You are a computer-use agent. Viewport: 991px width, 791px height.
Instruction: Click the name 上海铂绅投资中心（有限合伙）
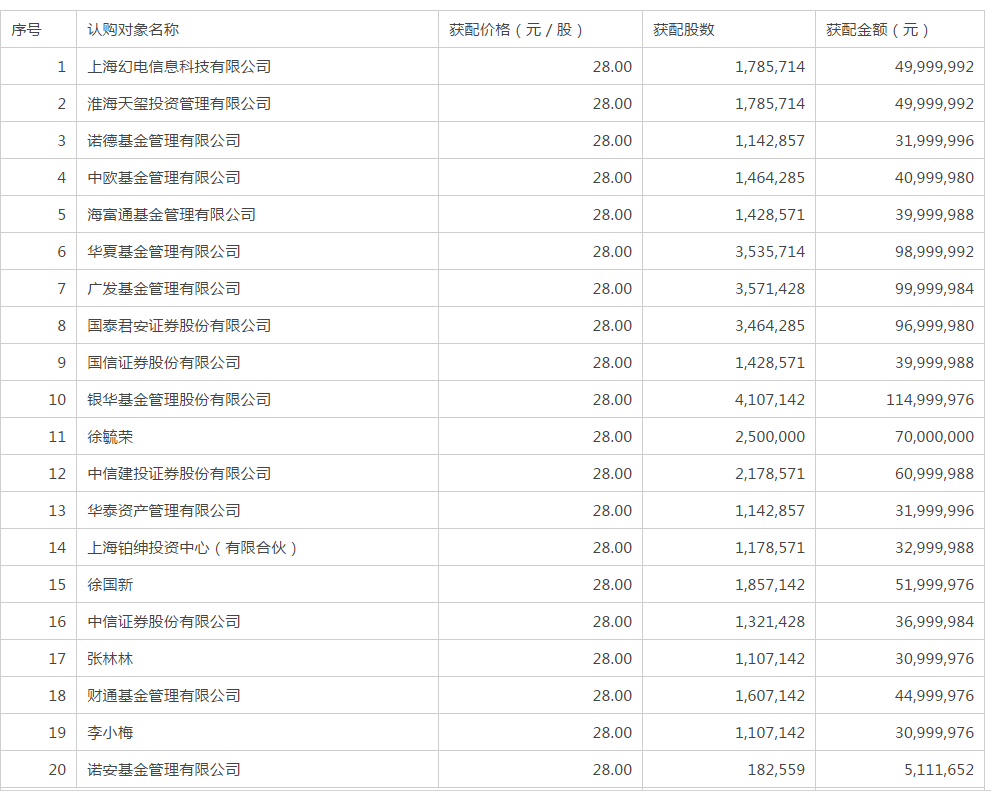[192, 548]
